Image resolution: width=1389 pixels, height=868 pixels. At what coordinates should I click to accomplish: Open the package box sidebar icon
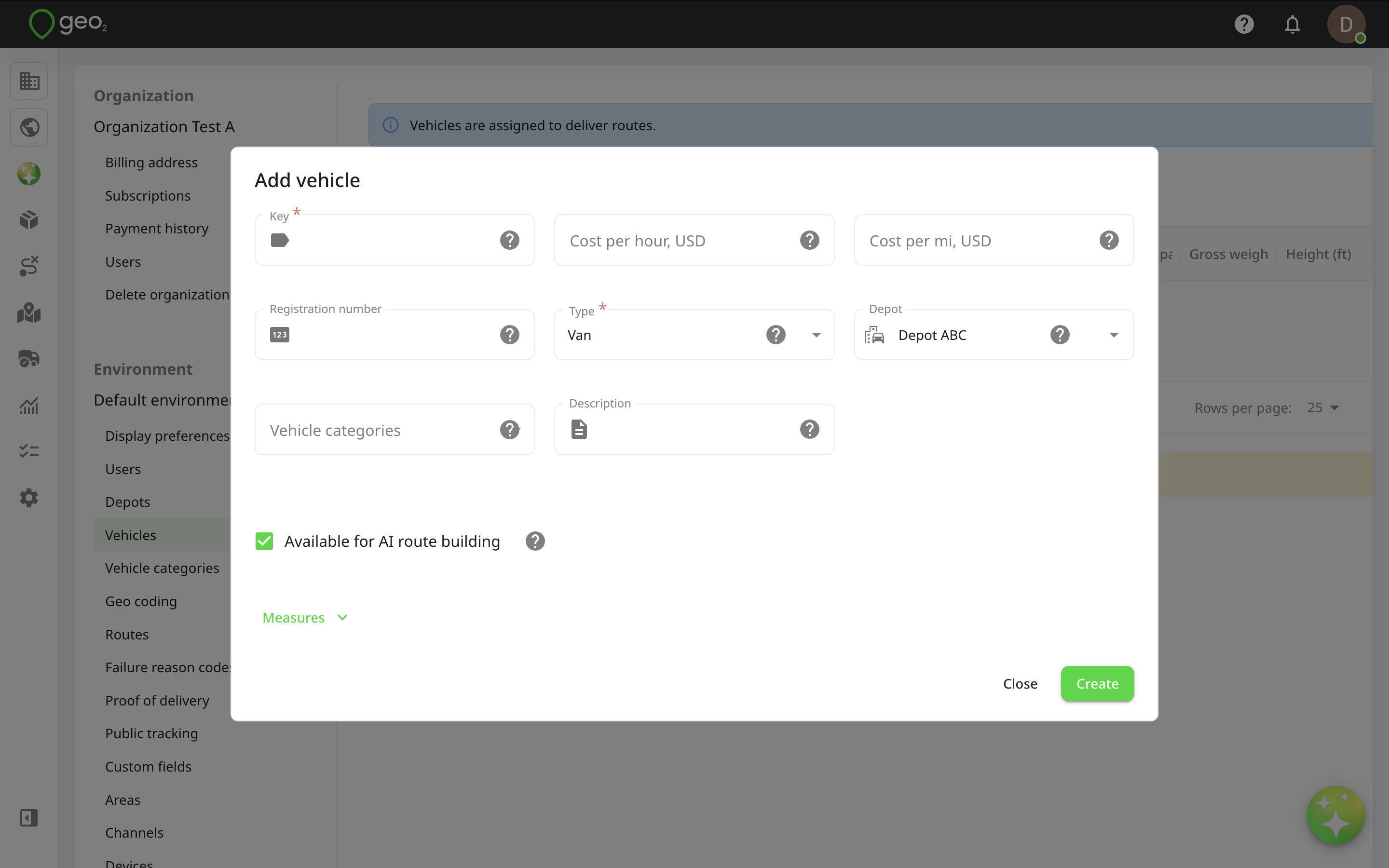coord(29,220)
